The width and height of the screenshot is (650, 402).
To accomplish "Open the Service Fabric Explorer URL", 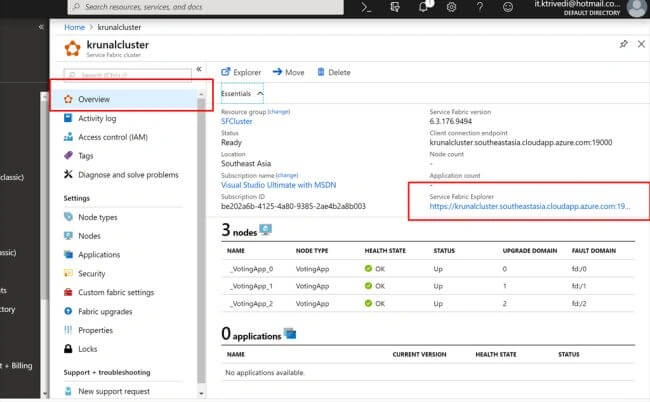I will click(529, 206).
